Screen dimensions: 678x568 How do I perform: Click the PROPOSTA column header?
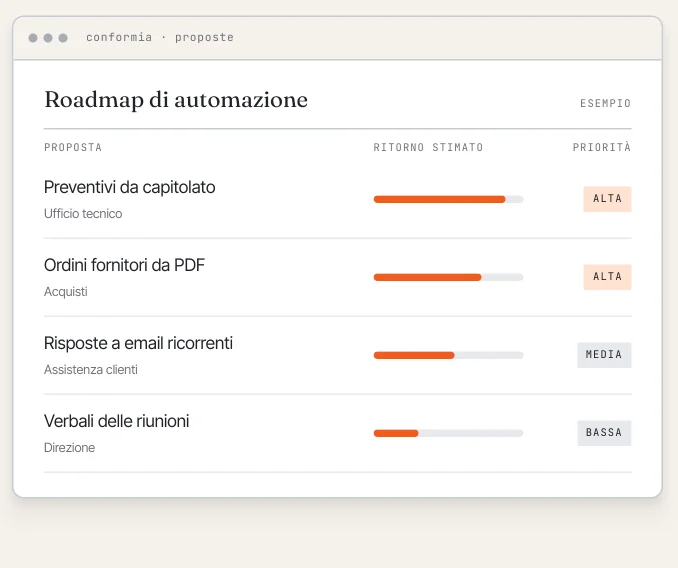pyautogui.click(x=73, y=147)
